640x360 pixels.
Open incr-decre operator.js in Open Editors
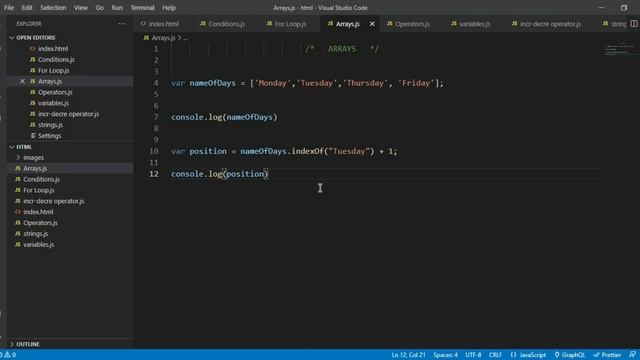[x=69, y=114]
